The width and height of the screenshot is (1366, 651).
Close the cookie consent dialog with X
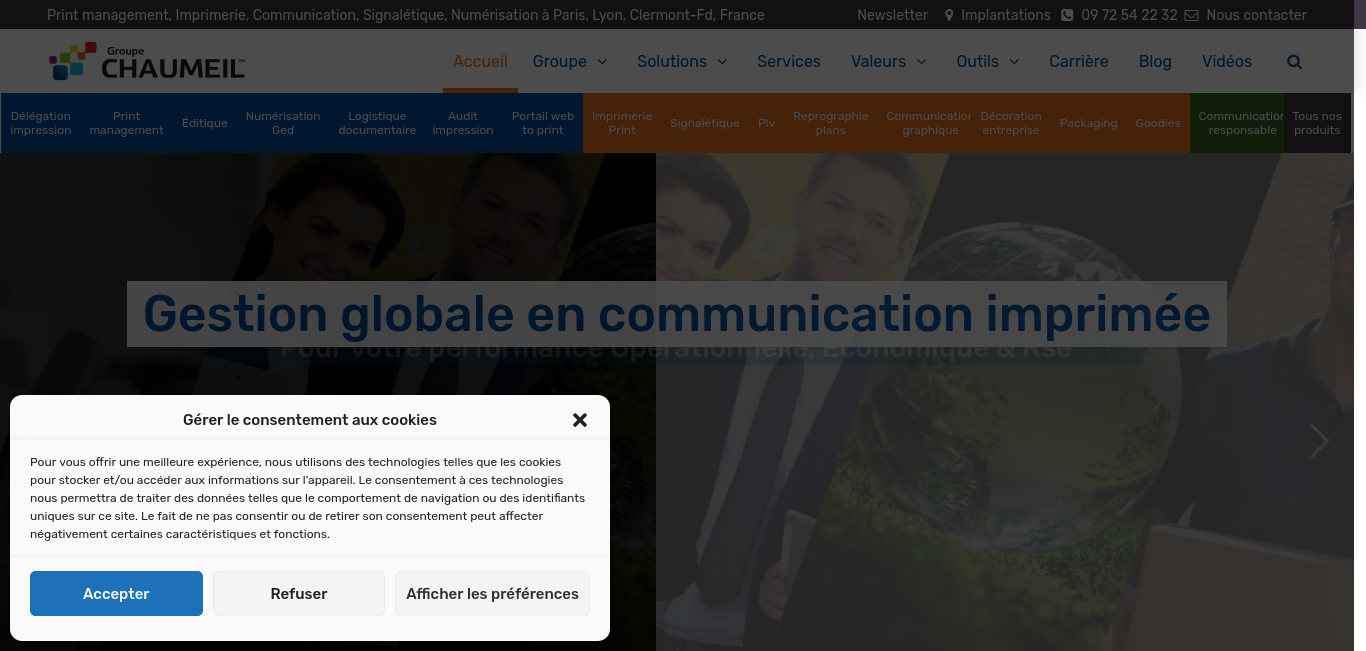(580, 420)
